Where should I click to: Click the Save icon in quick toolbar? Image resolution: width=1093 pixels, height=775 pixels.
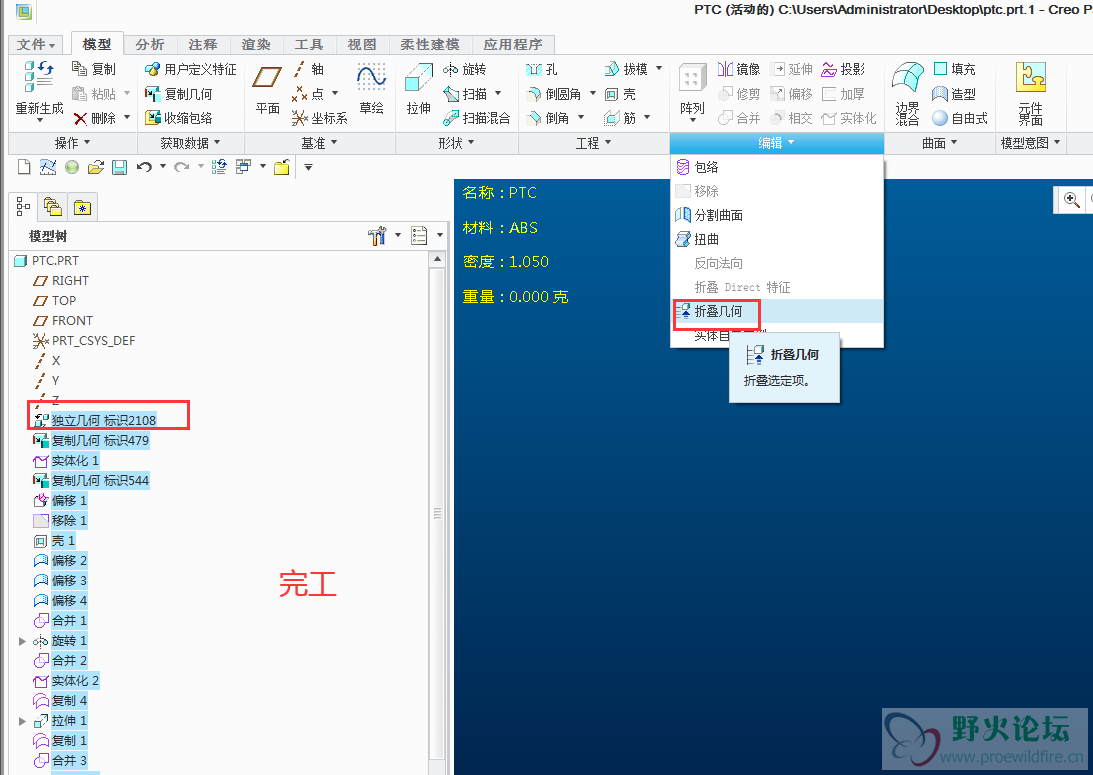click(120, 167)
